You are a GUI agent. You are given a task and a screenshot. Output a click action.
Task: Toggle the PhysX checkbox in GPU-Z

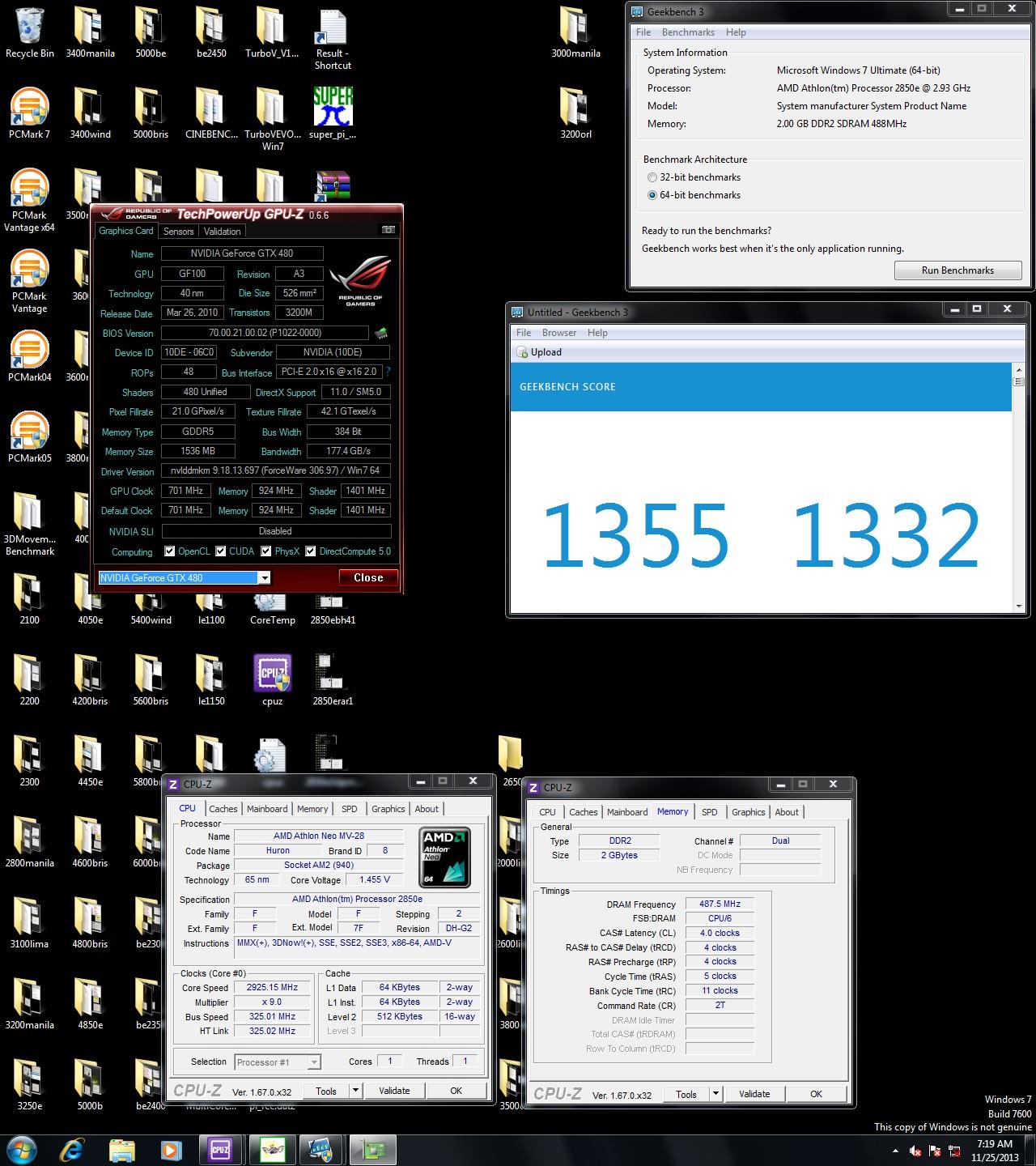coord(265,551)
